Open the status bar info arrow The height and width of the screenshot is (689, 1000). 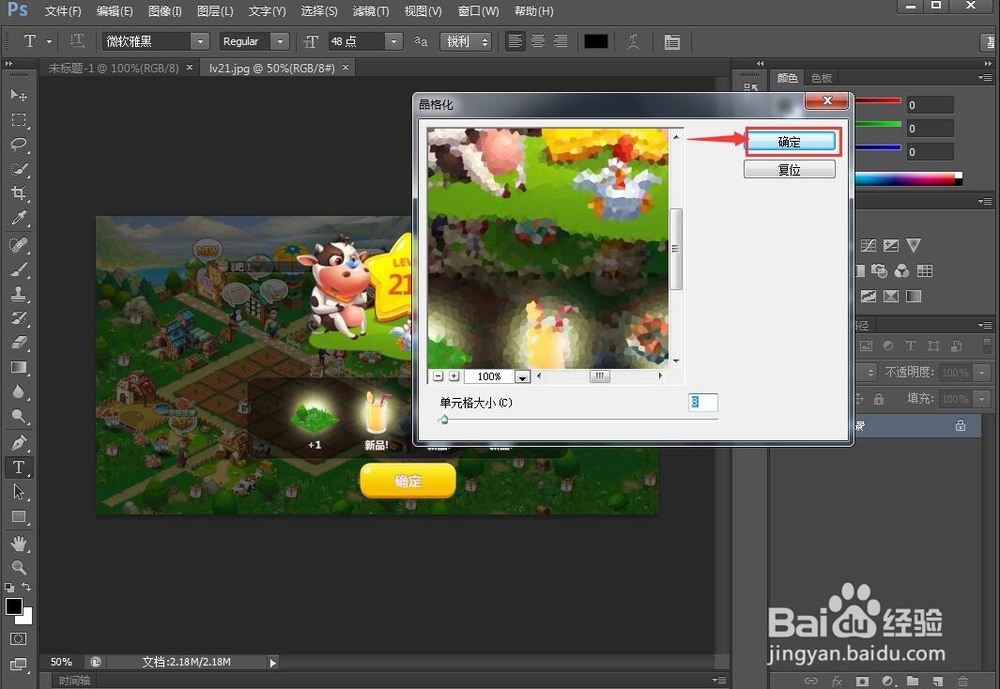coord(273,663)
